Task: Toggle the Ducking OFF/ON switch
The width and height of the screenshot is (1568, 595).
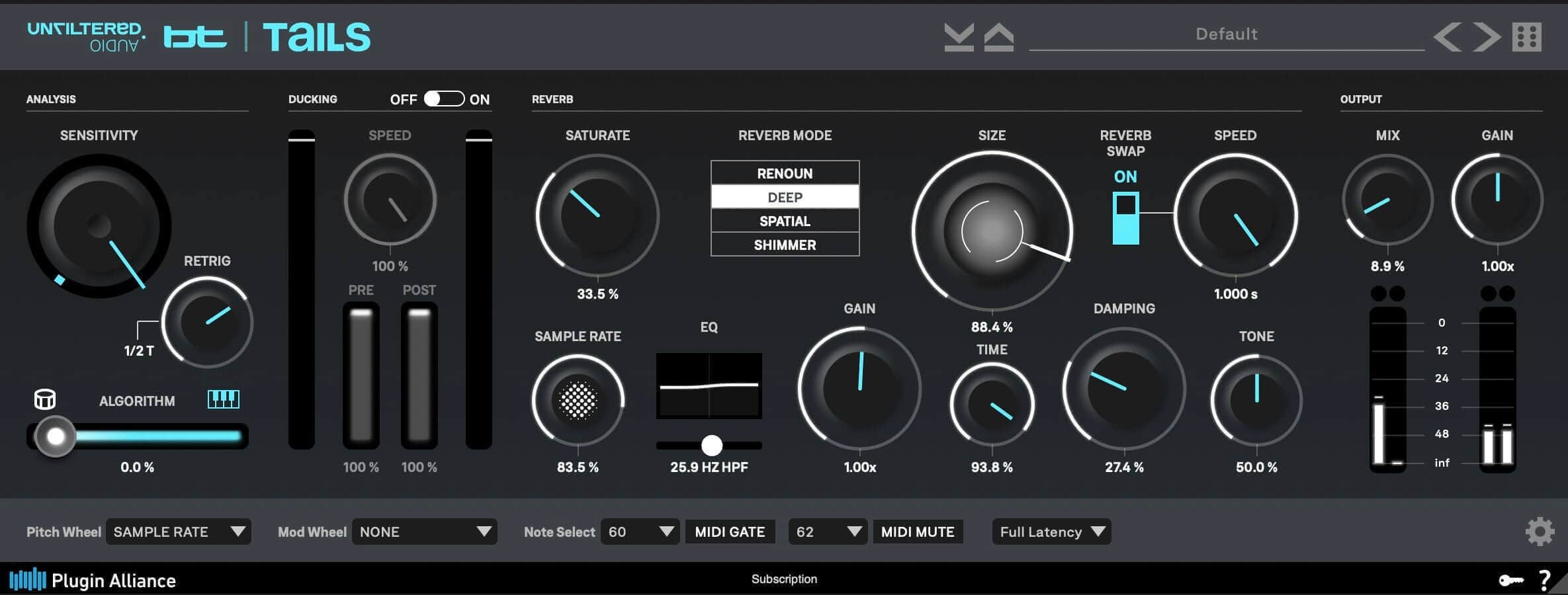Action: pyautogui.click(x=444, y=99)
